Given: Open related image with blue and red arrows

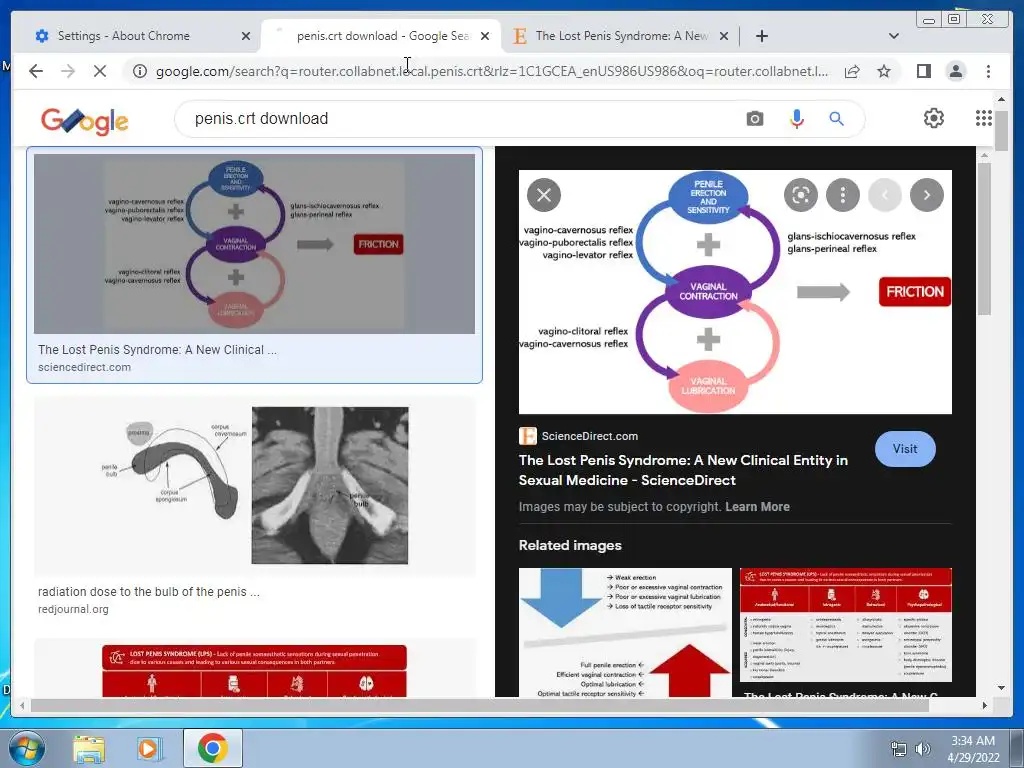Looking at the screenshot, I should pos(625,632).
